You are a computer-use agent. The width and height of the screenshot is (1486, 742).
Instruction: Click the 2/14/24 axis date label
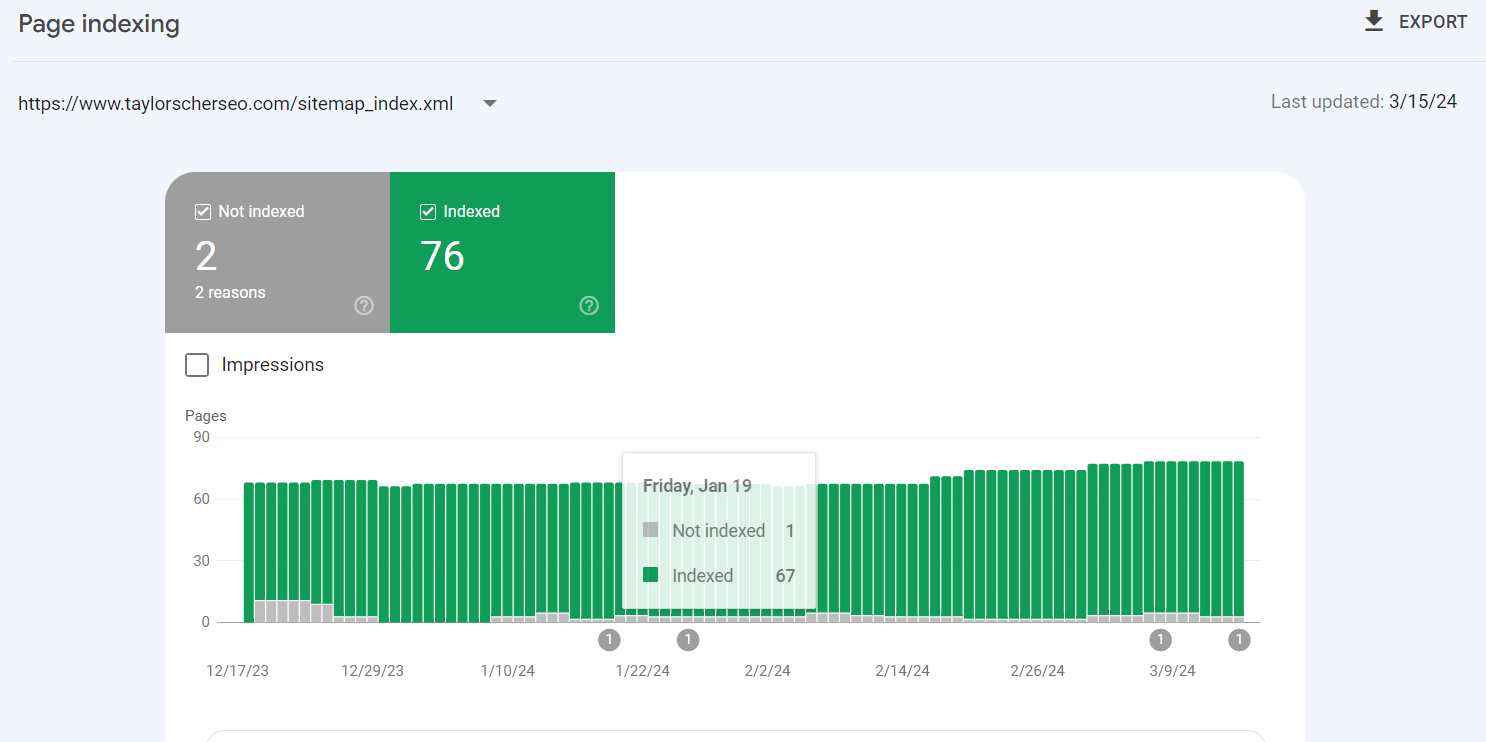(902, 671)
